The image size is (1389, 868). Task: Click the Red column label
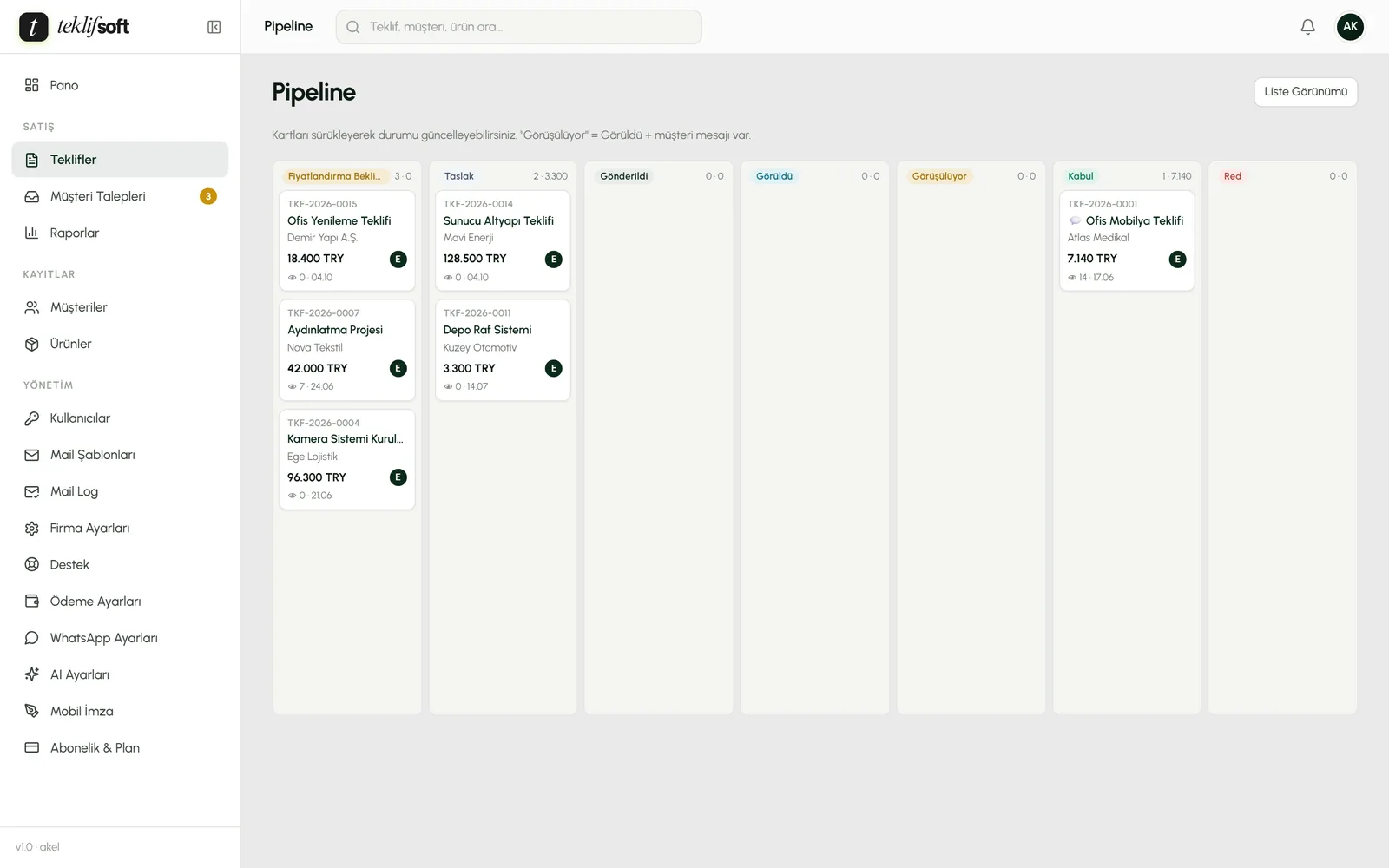click(x=1233, y=176)
